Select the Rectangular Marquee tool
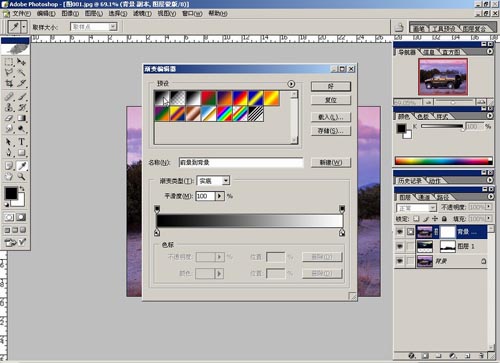Viewport: 500px width, 363px height. click(9, 62)
